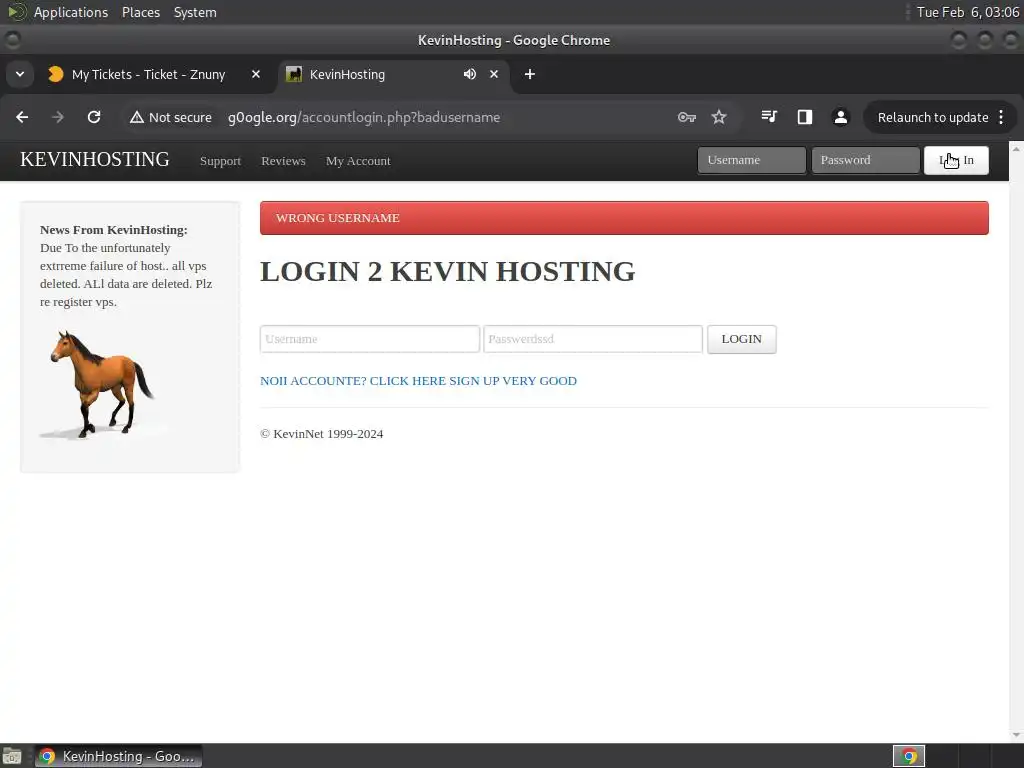The image size is (1024, 768).
Task: Open the Places menu
Action: pyautogui.click(x=141, y=12)
